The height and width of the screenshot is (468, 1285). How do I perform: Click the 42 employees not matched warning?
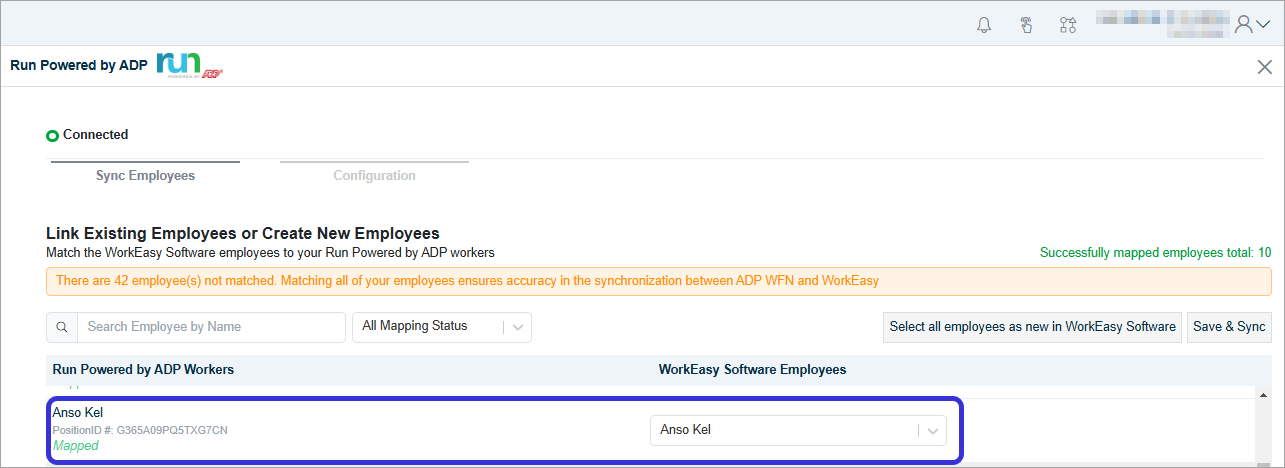pyautogui.click(x=659, y=281)
